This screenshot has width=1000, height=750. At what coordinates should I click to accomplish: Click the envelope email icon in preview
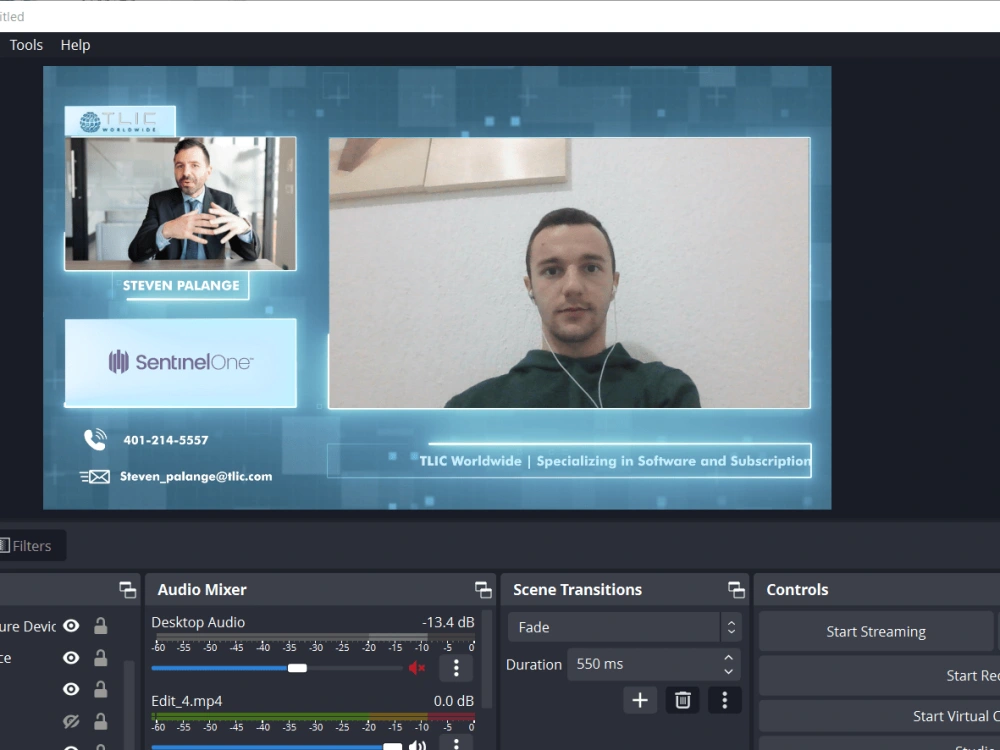95,476
